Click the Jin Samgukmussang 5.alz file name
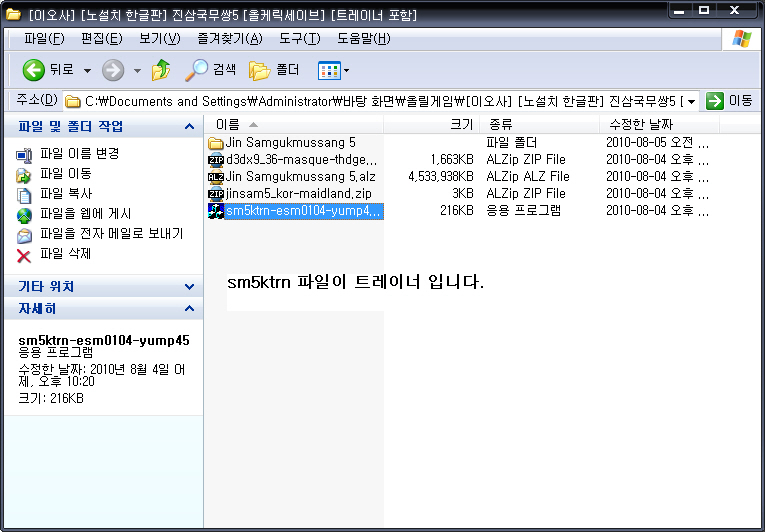The height and width of the screenshot is (532, 765). [x=301, y=176]
